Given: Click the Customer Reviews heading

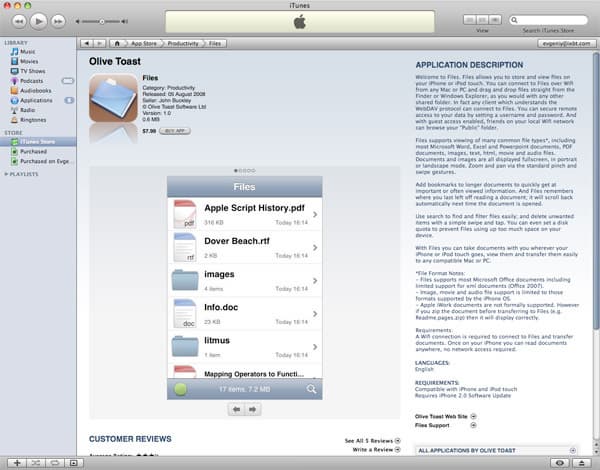Looking at the screenshot, I should 130,439.
